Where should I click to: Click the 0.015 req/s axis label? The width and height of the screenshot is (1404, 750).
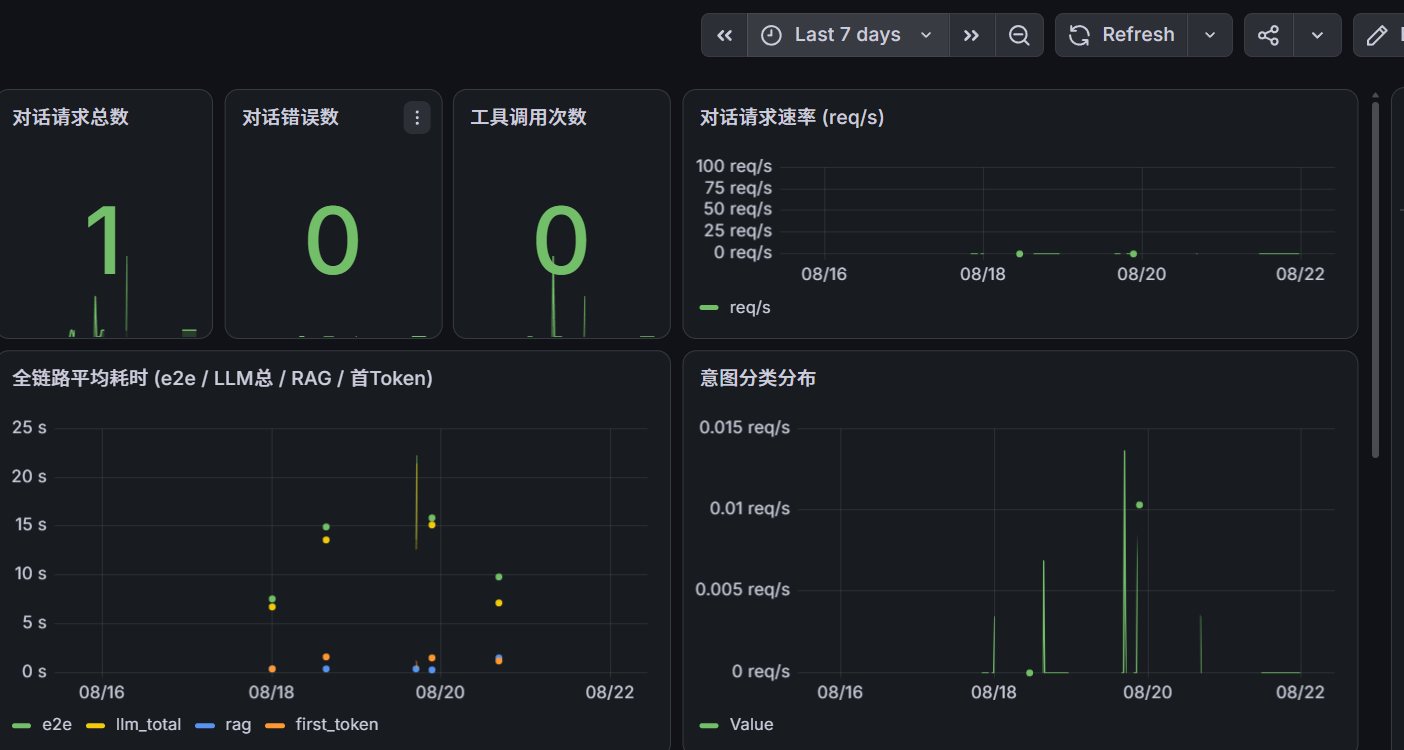coord(743,427)
